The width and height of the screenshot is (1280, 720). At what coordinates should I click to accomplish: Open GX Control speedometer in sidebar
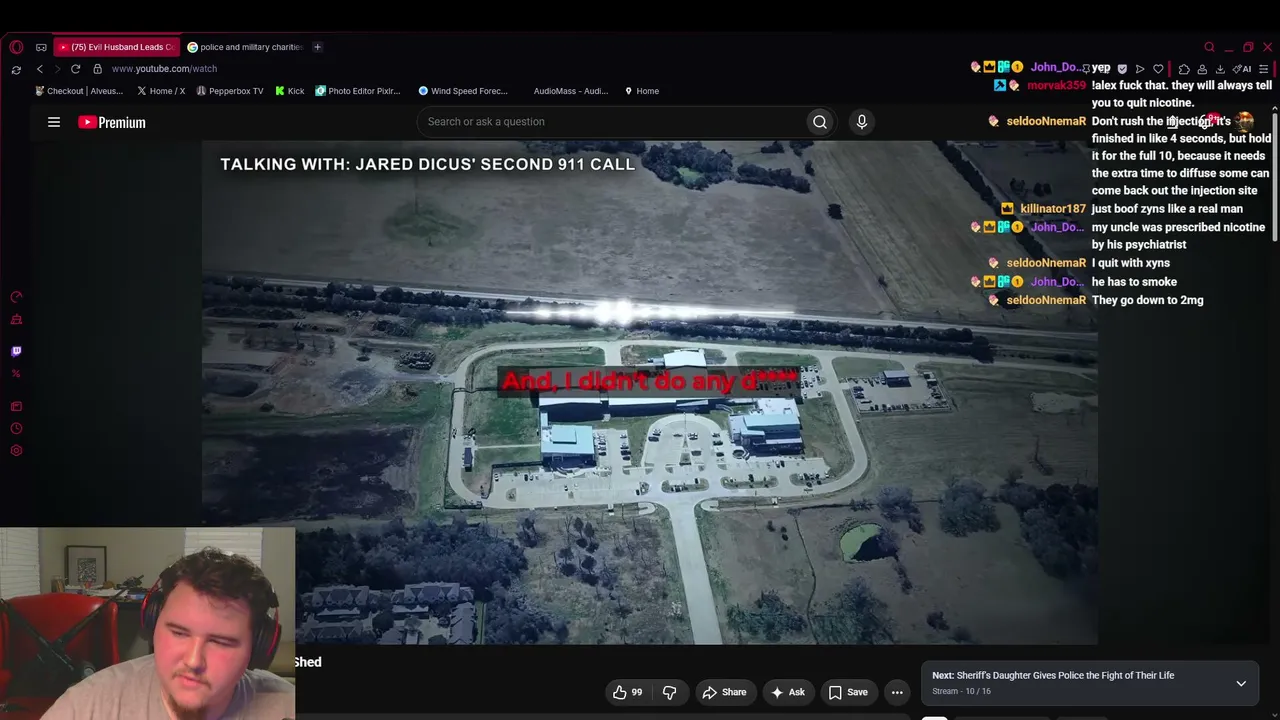(16, 297)
